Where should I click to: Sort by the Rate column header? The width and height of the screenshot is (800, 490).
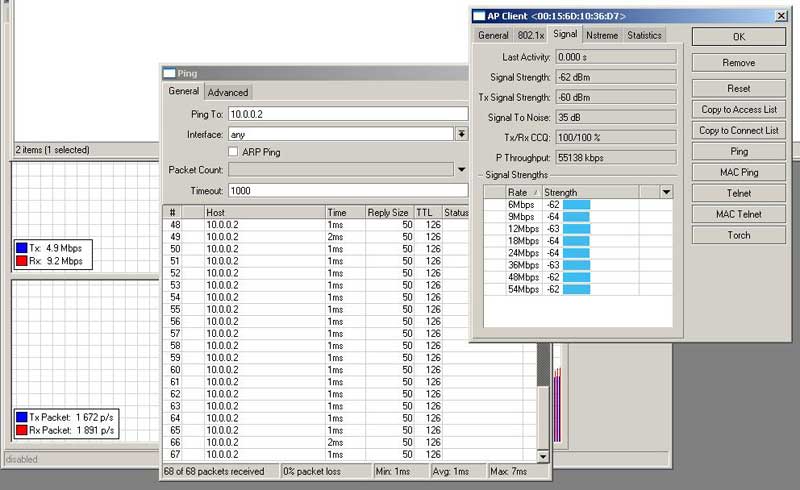(523, 192)
